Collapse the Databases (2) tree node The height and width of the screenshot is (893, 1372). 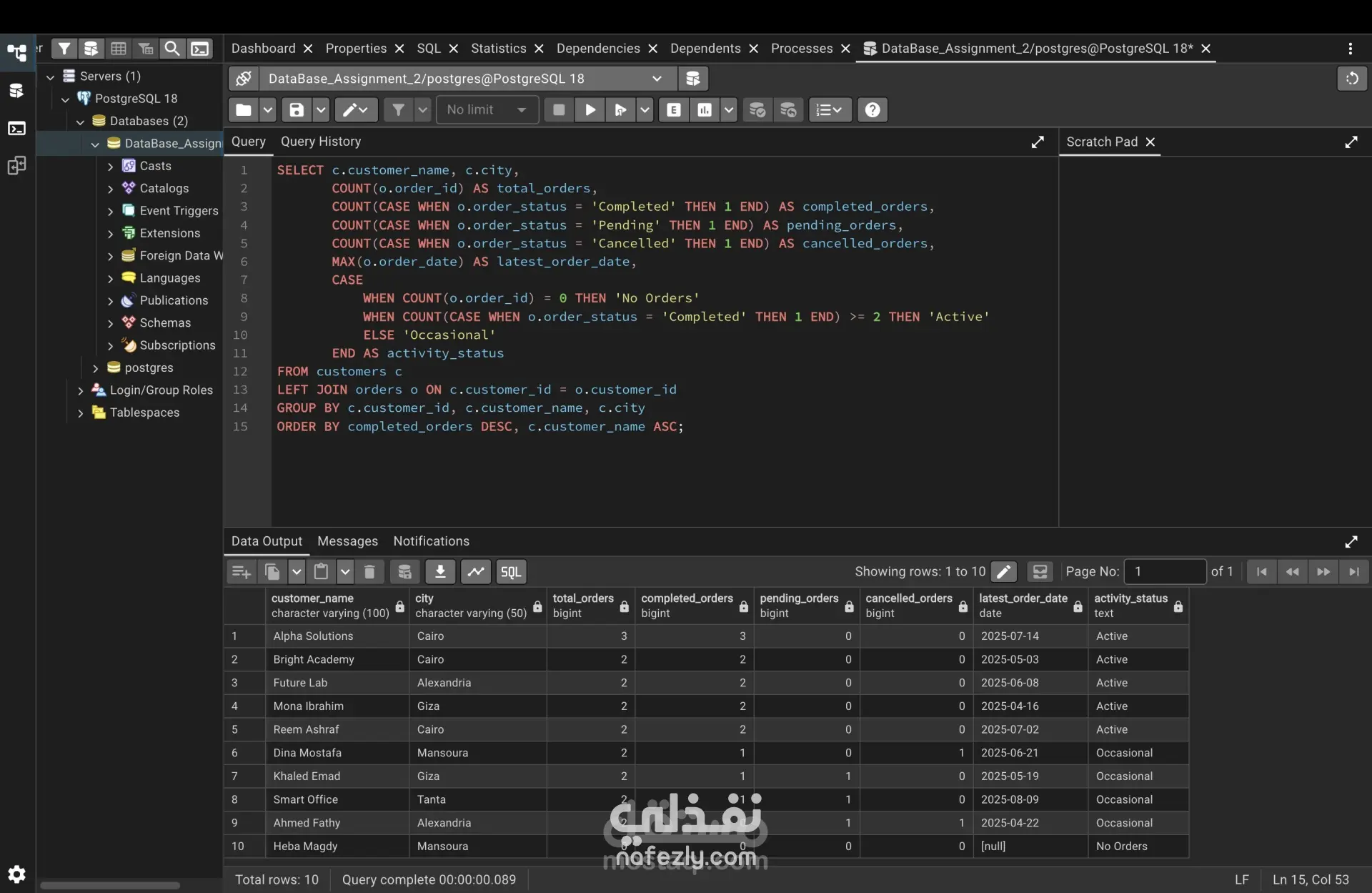click(80, 122)
